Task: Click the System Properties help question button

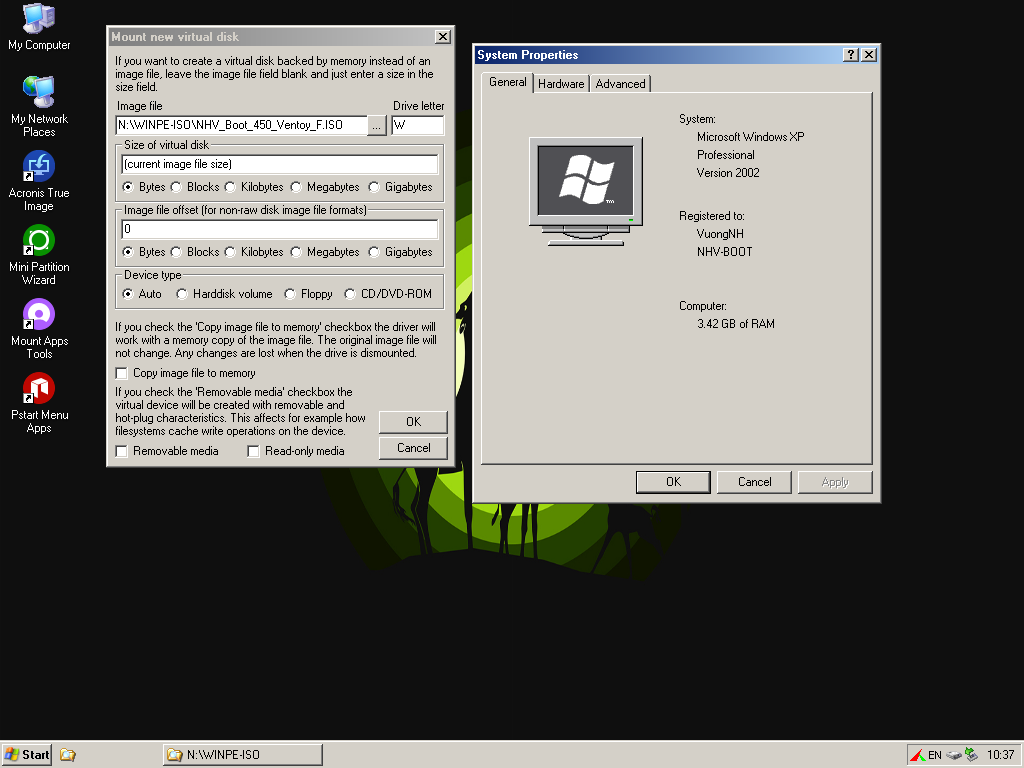Action: (x=850, y=55)
